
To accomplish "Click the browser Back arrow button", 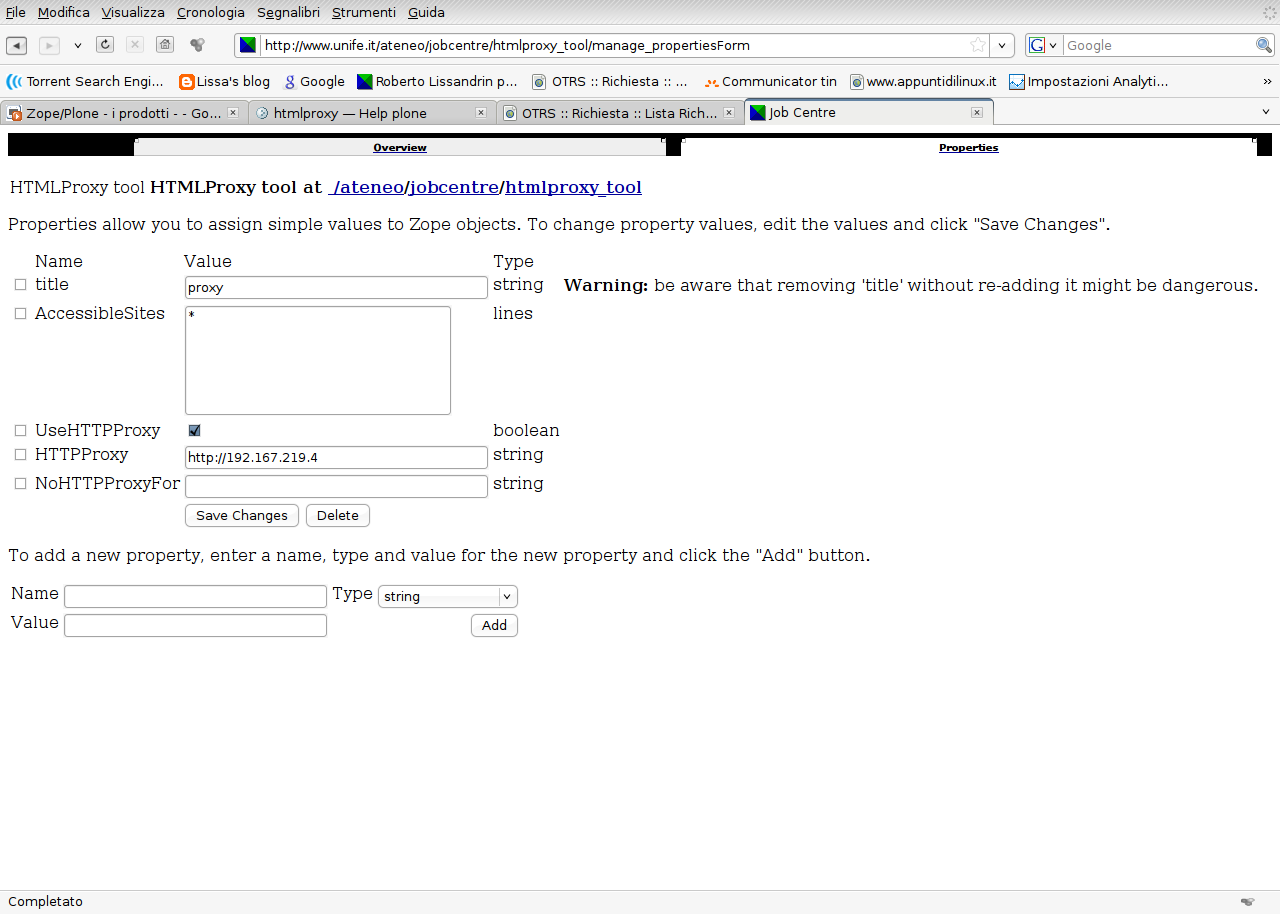I will (17, 45).
